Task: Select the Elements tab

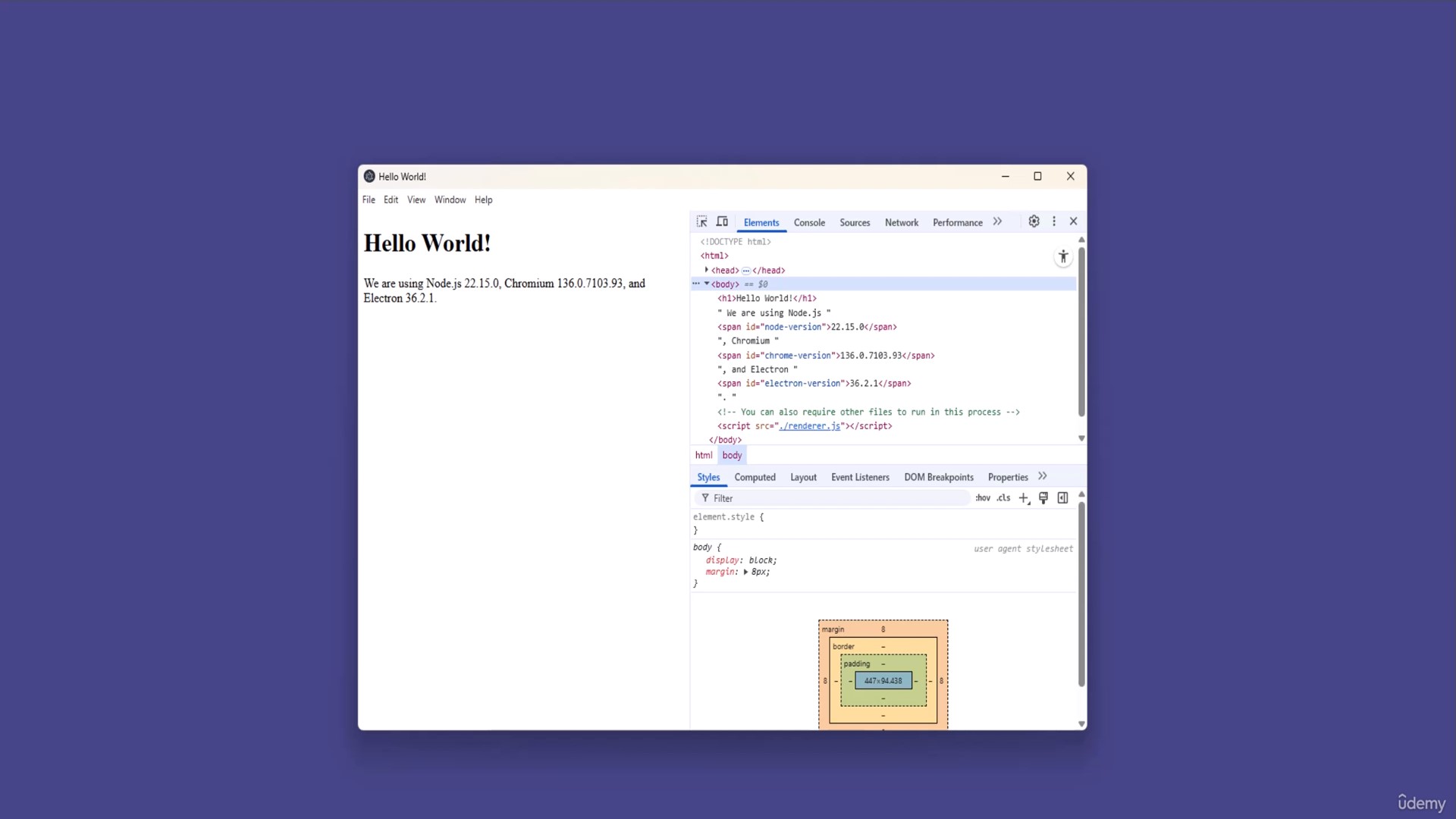Action: tap(761, 222)
